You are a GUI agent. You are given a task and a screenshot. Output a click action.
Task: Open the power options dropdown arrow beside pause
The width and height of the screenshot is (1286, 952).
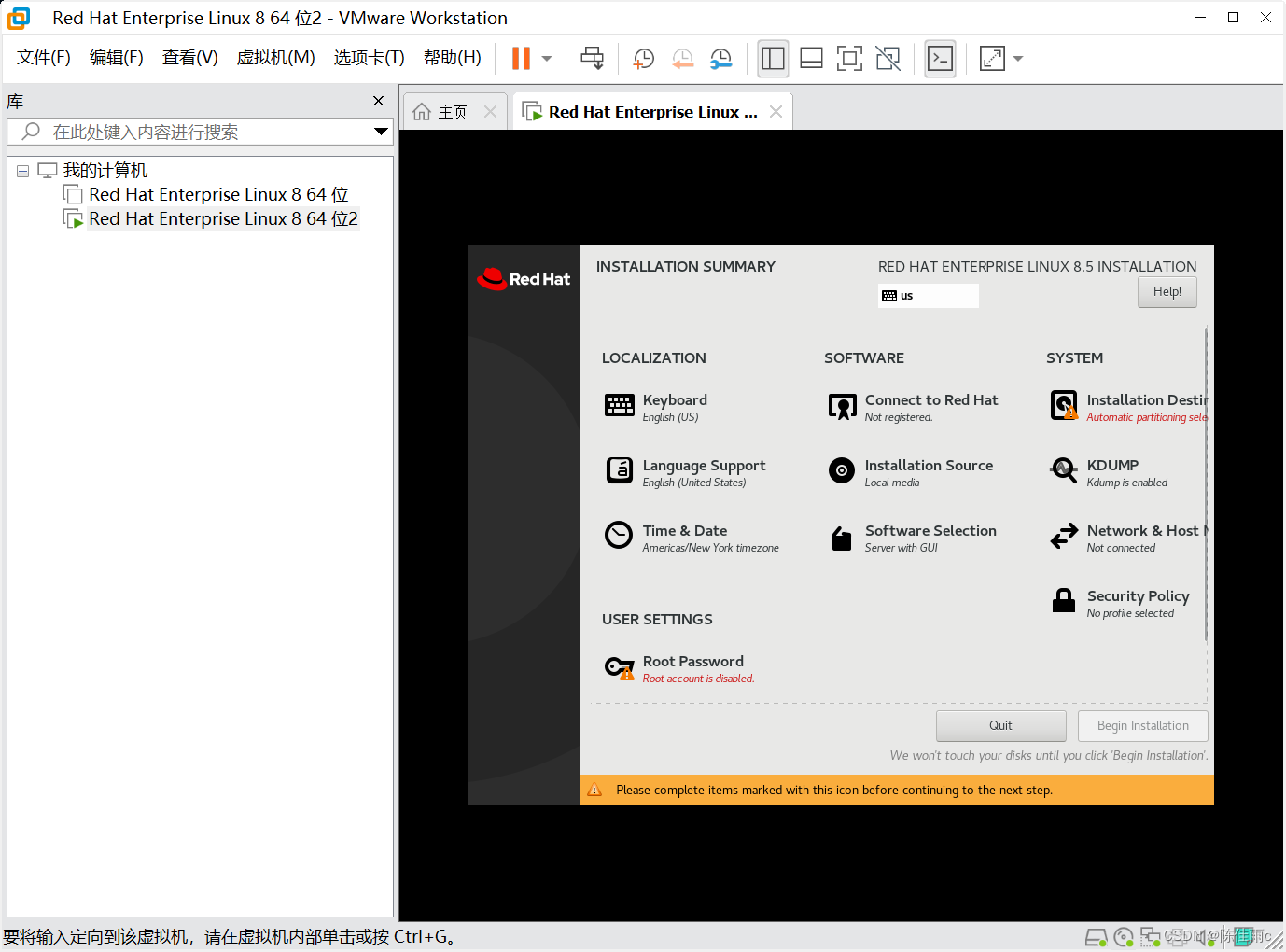coord(547,58)
